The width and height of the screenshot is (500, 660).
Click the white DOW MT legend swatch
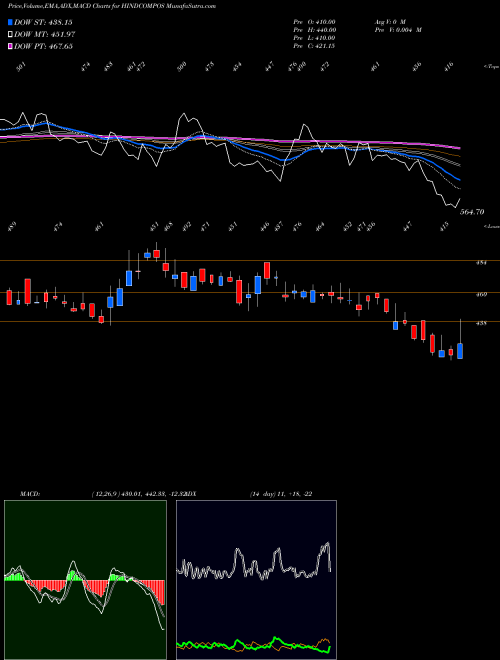coord(11,34)
